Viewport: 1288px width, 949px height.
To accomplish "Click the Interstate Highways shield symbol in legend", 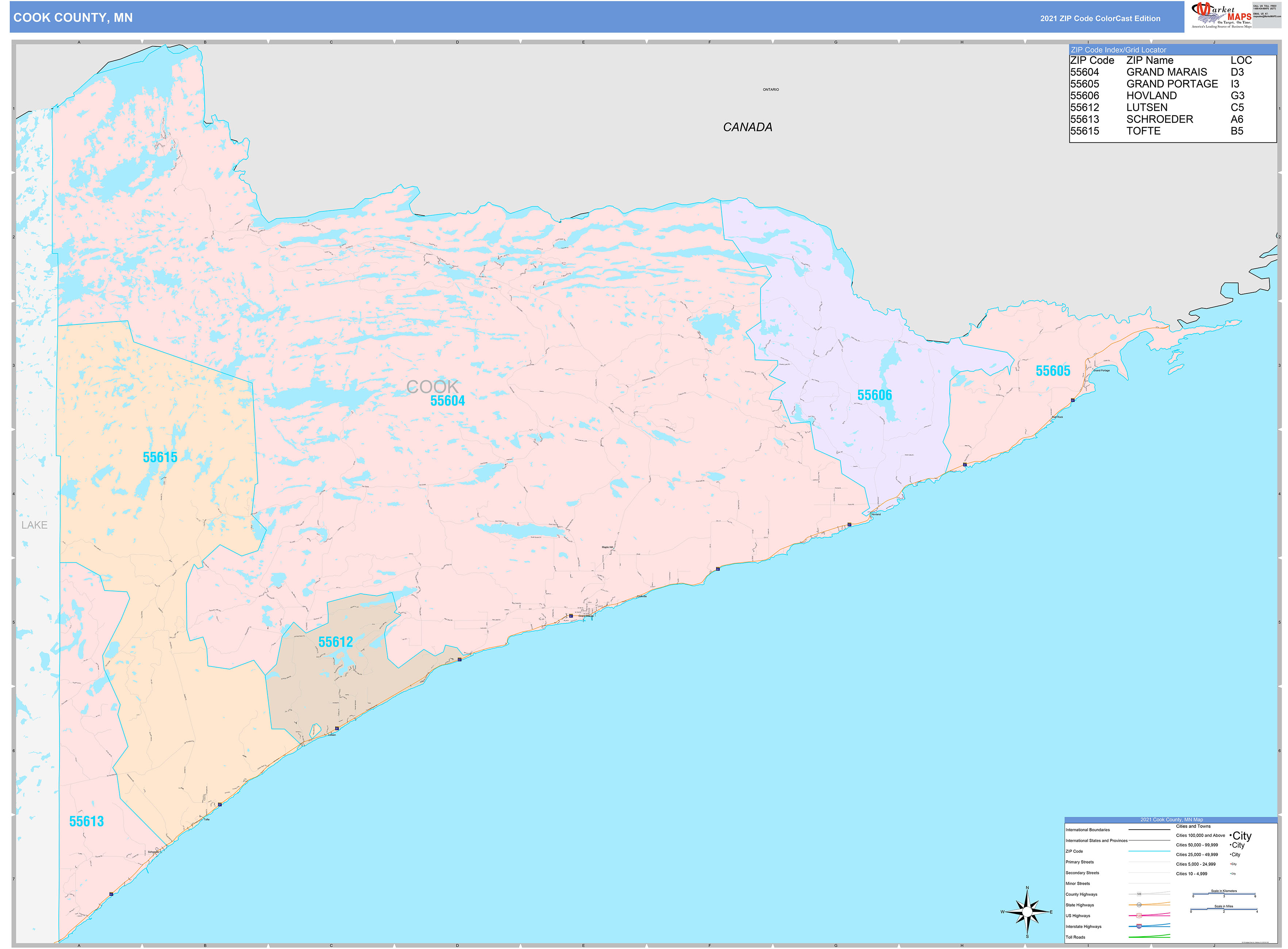I will coord(1139,926).
